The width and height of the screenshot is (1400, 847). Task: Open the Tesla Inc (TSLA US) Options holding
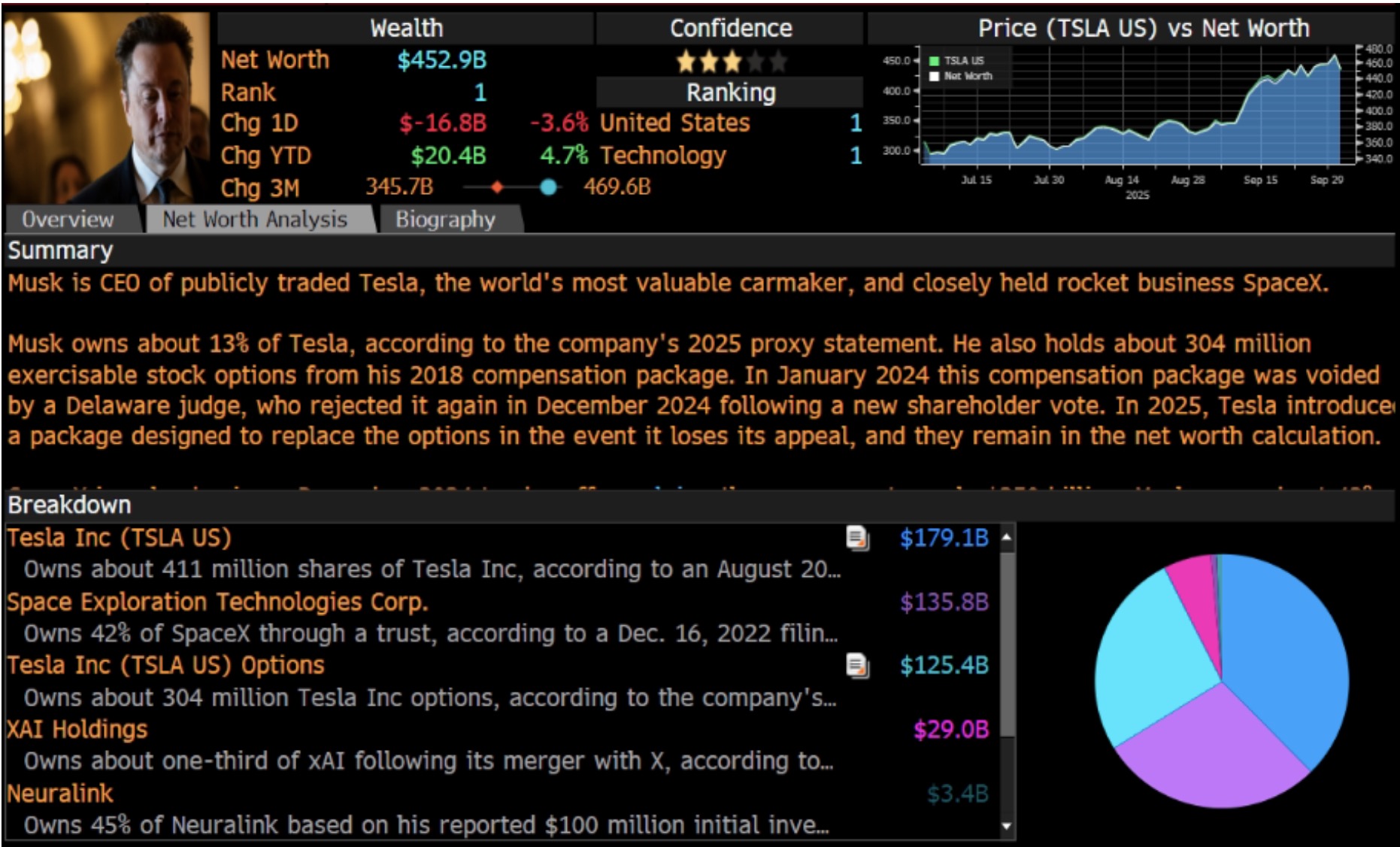[x=166, y=666]
